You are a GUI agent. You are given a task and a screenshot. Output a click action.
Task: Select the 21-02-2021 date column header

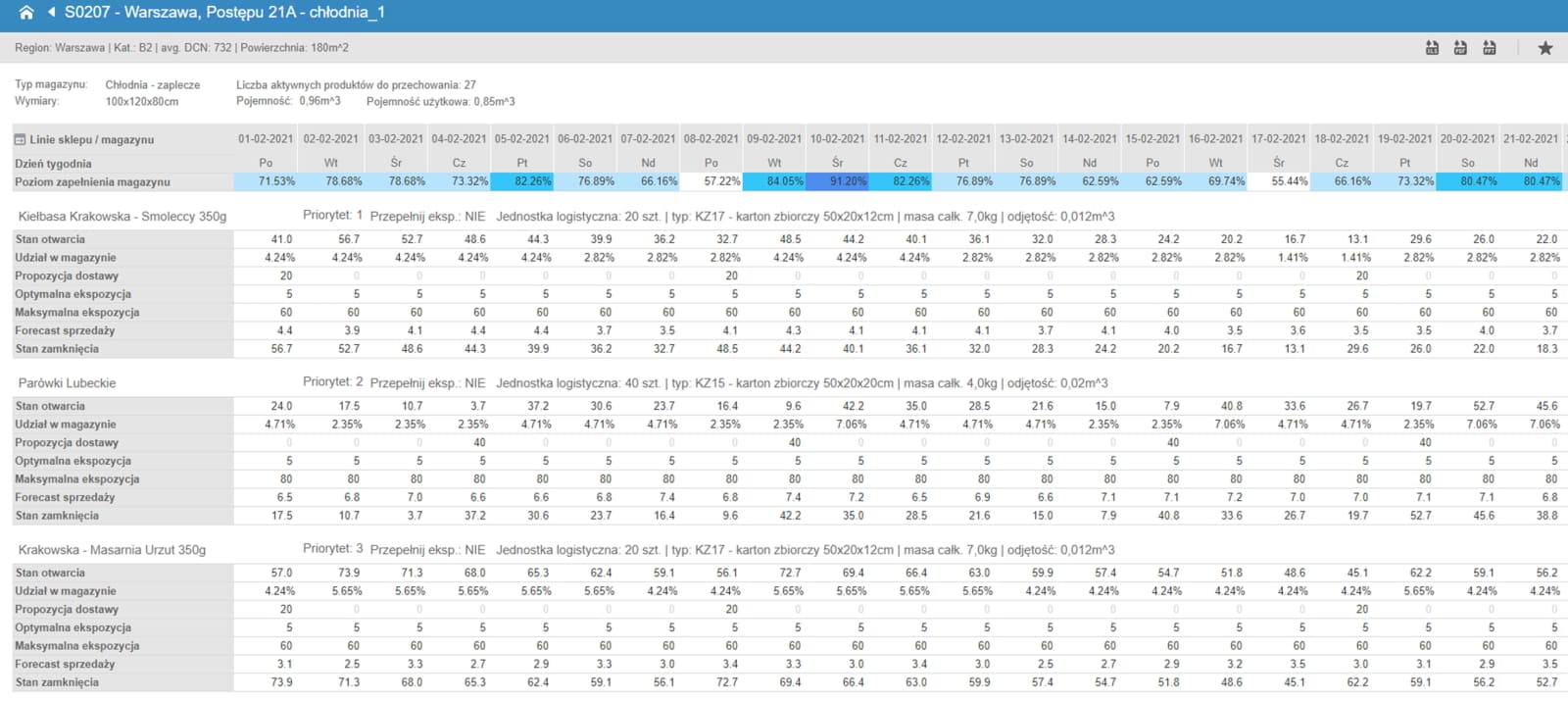coord(1531,139)
